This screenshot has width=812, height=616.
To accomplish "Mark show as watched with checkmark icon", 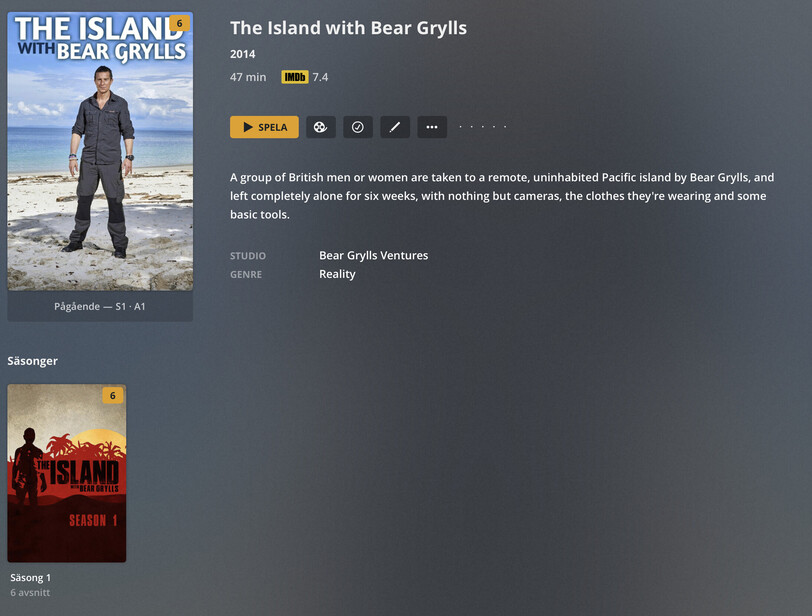I will pyautogui.click(x=358, y=127).
